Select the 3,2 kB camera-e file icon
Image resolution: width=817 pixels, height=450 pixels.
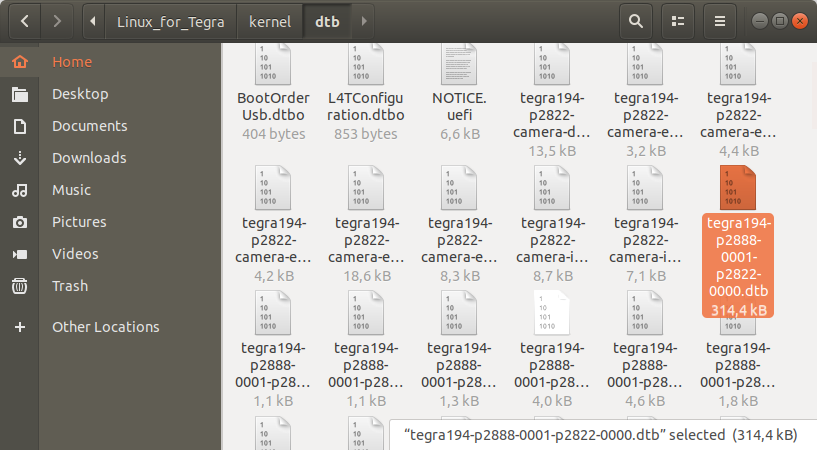[x=645, y=64]
